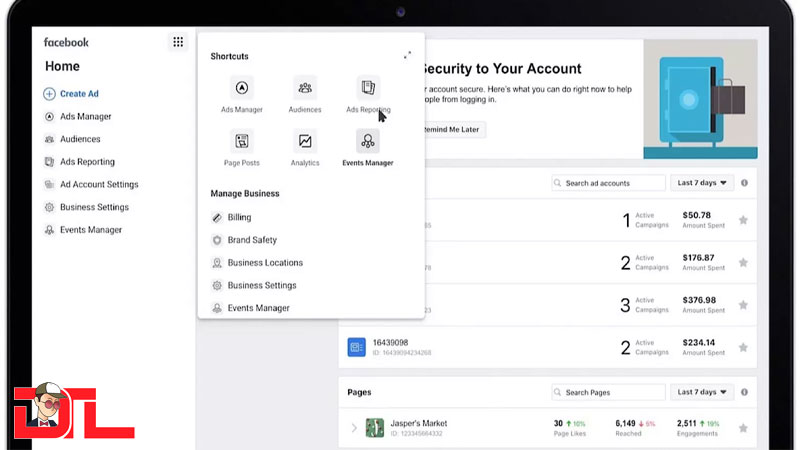Open Ads Manager shortcut icon
The image size is (800, 450).
coord(242,88)
